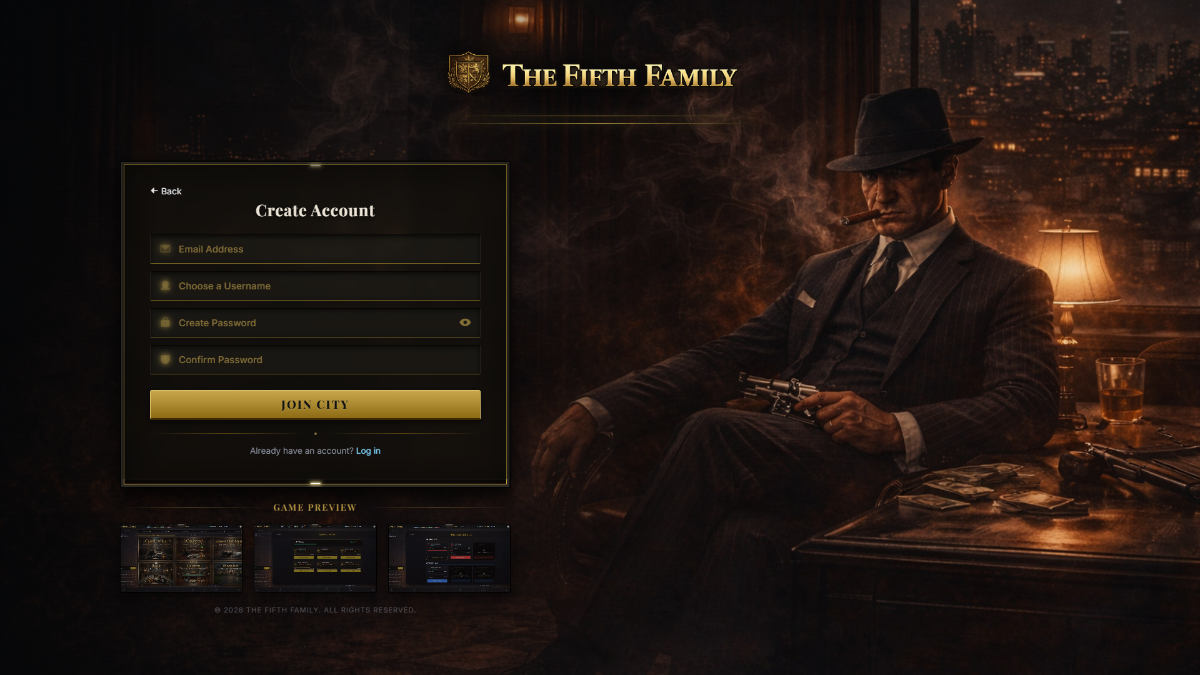Open the middle game preview thumbnail with yellow buttons

pyautogui.click(x=315, y=559)
